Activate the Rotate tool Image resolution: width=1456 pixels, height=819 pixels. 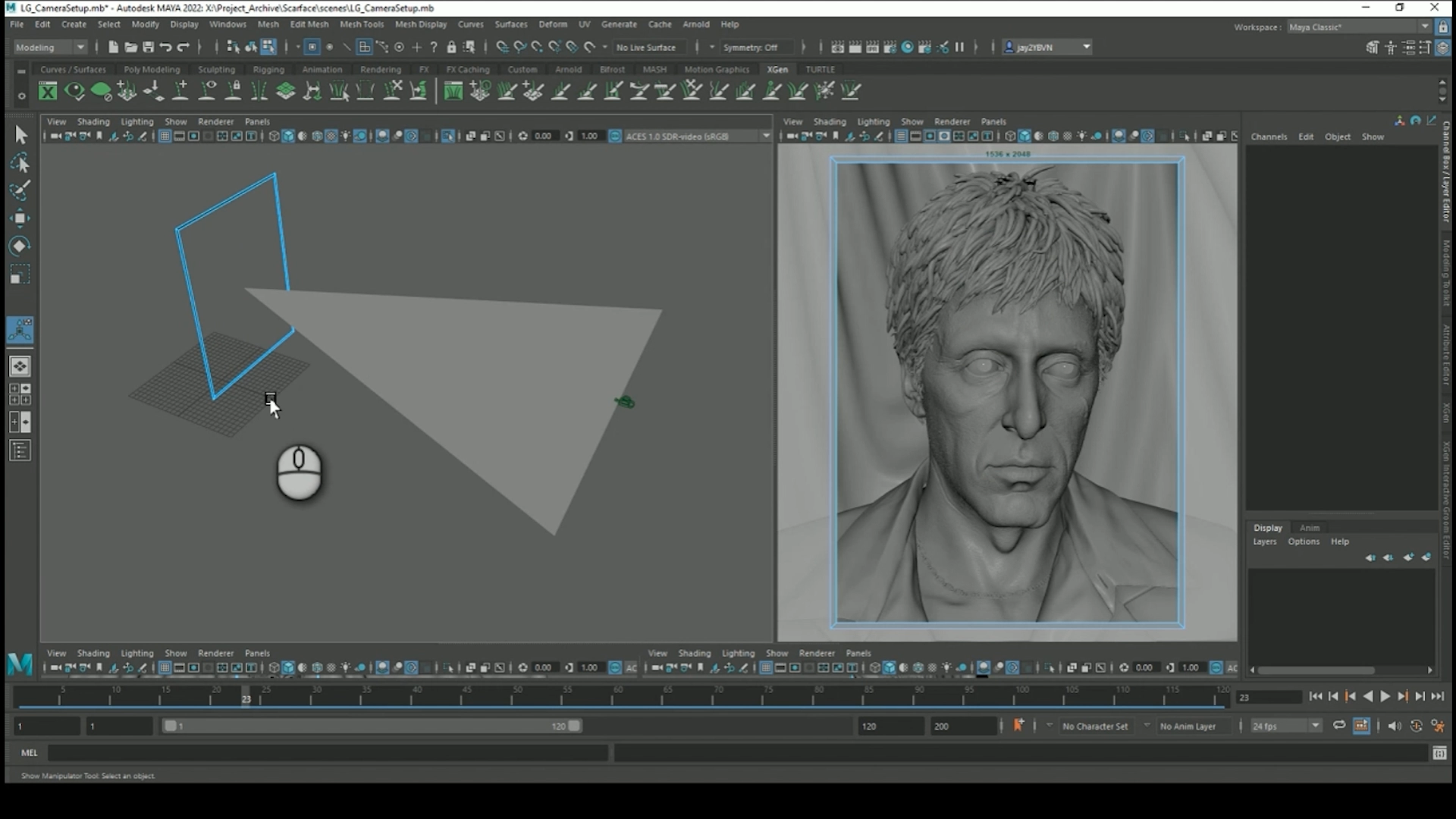coord(20,246)
